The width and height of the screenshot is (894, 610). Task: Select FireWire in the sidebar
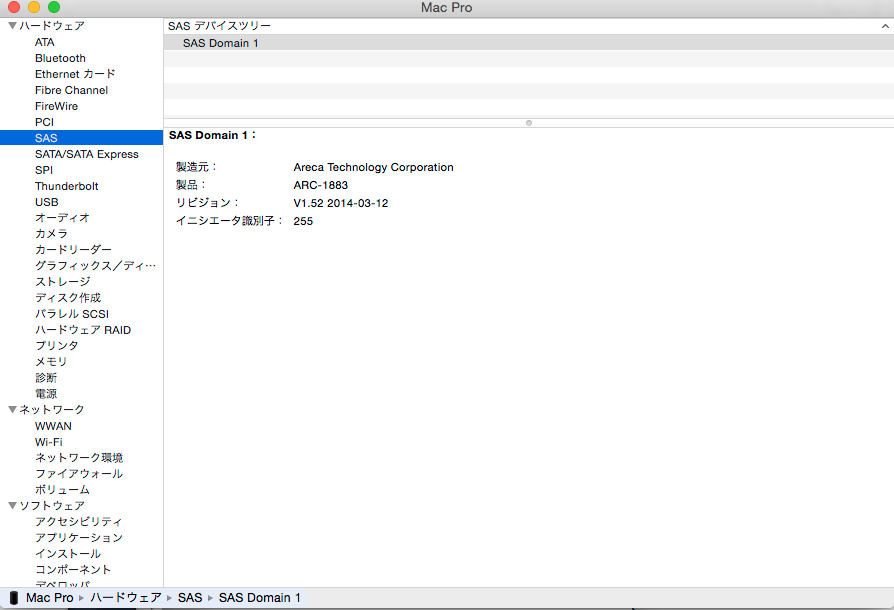pos(56,106)
